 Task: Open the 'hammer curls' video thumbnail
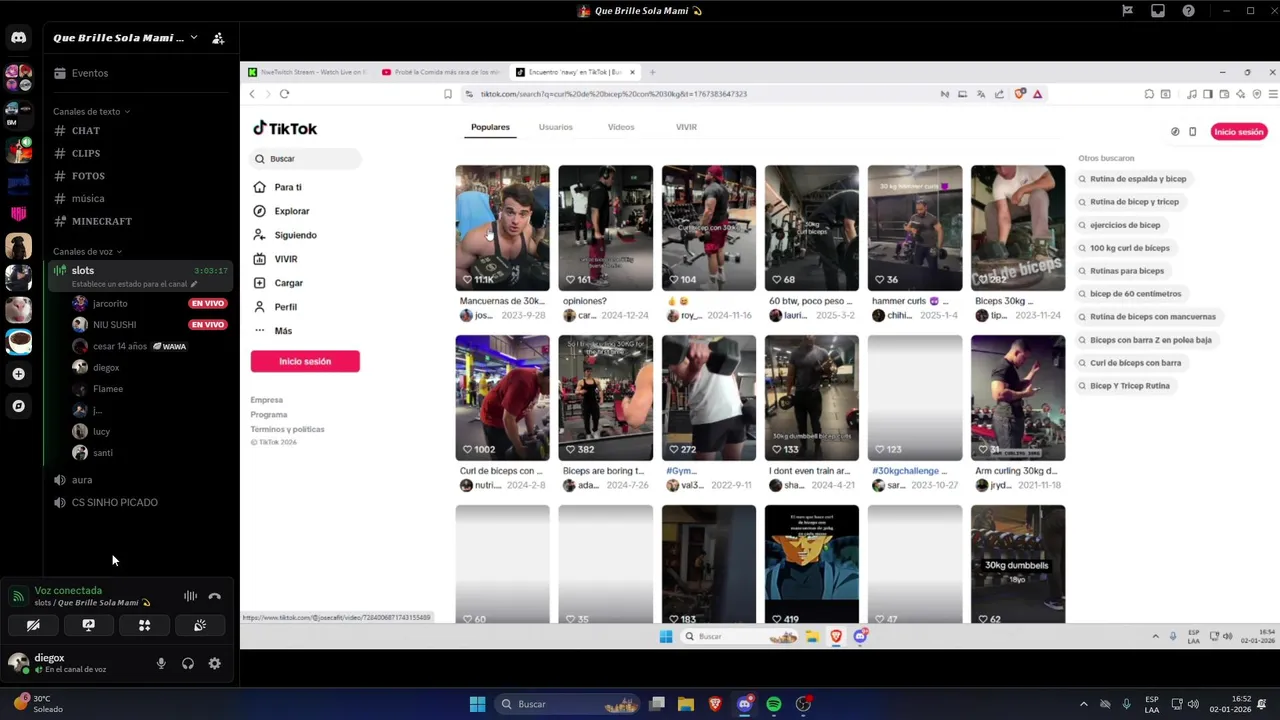tap(915, 228)
